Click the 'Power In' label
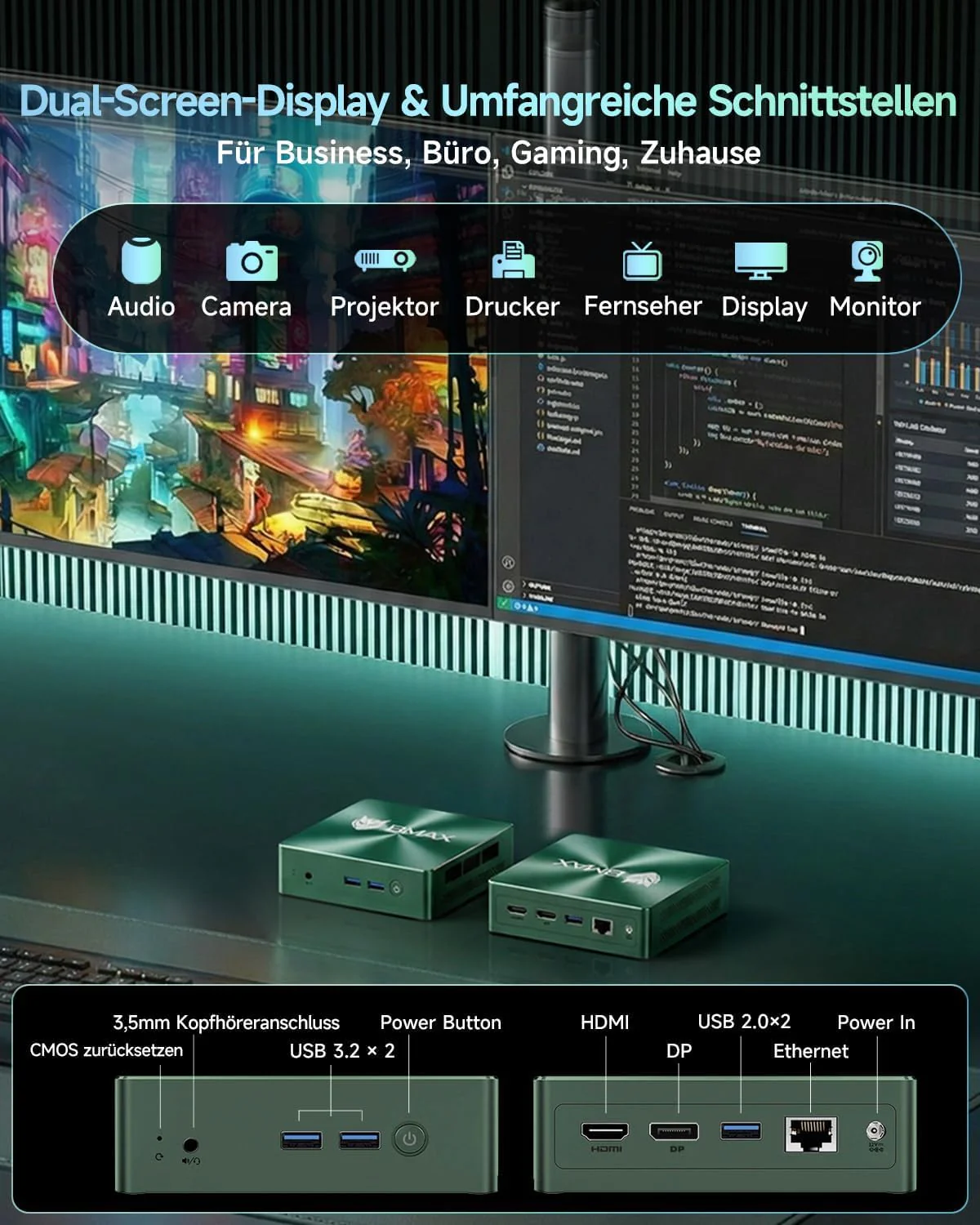980x1225 pixels. (876, 1022)
